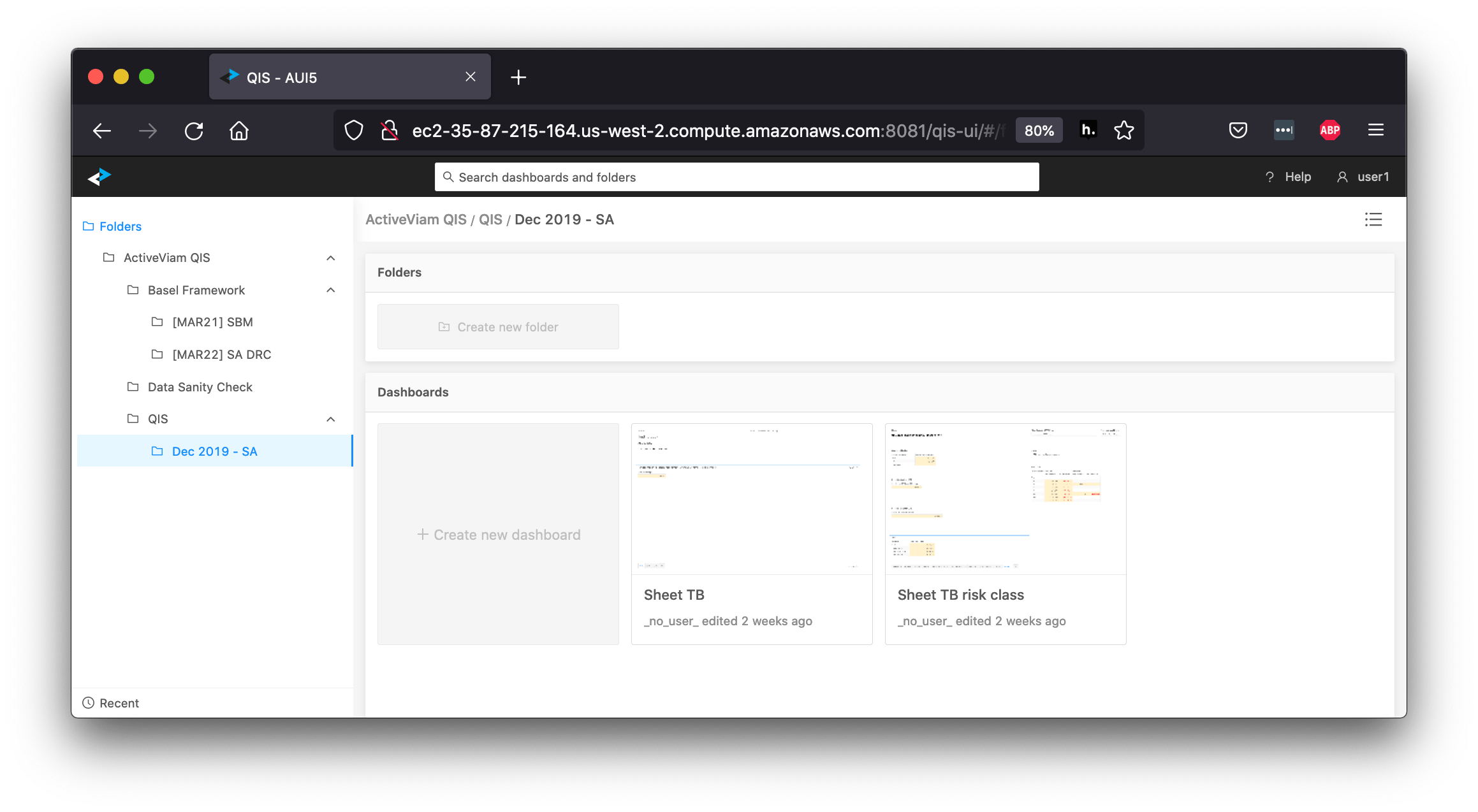
Task: Collapse the Basel Framework folder
Action: 331,290
